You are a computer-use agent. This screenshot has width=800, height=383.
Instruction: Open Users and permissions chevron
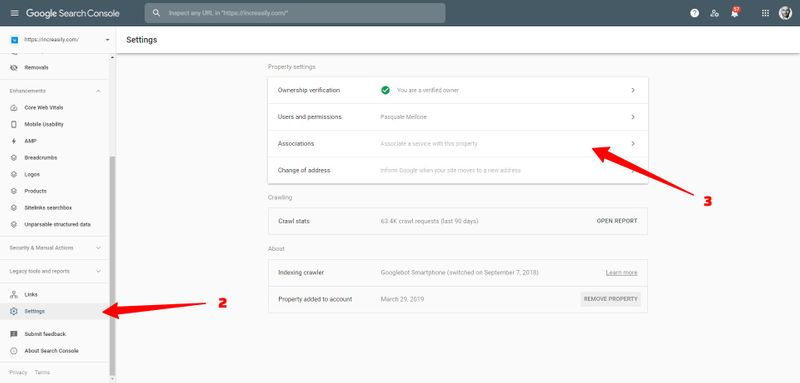633,117
